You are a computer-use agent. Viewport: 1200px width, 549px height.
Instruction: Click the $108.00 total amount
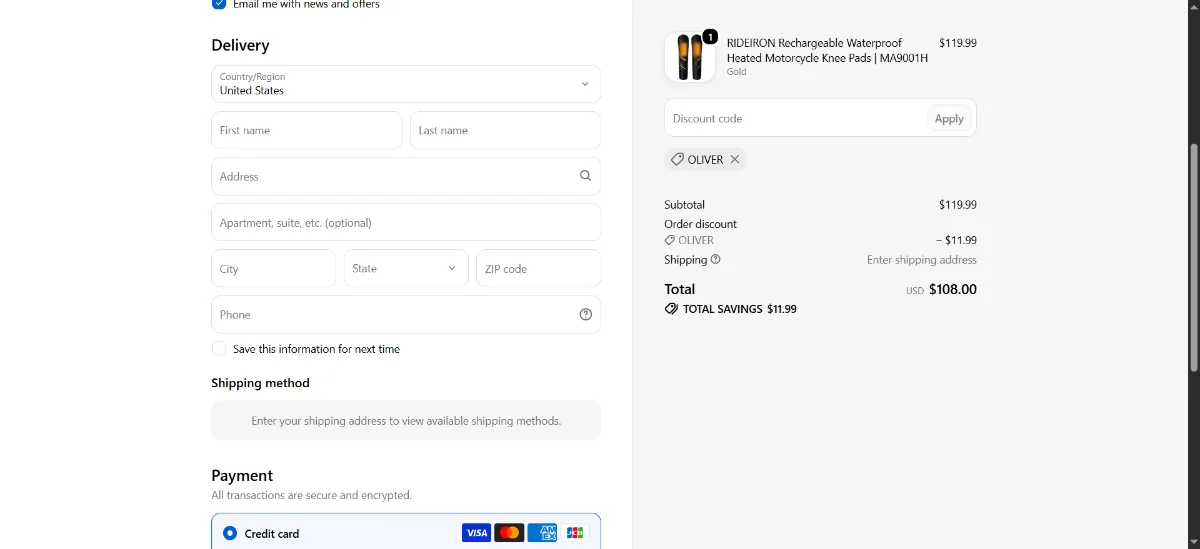953,289
